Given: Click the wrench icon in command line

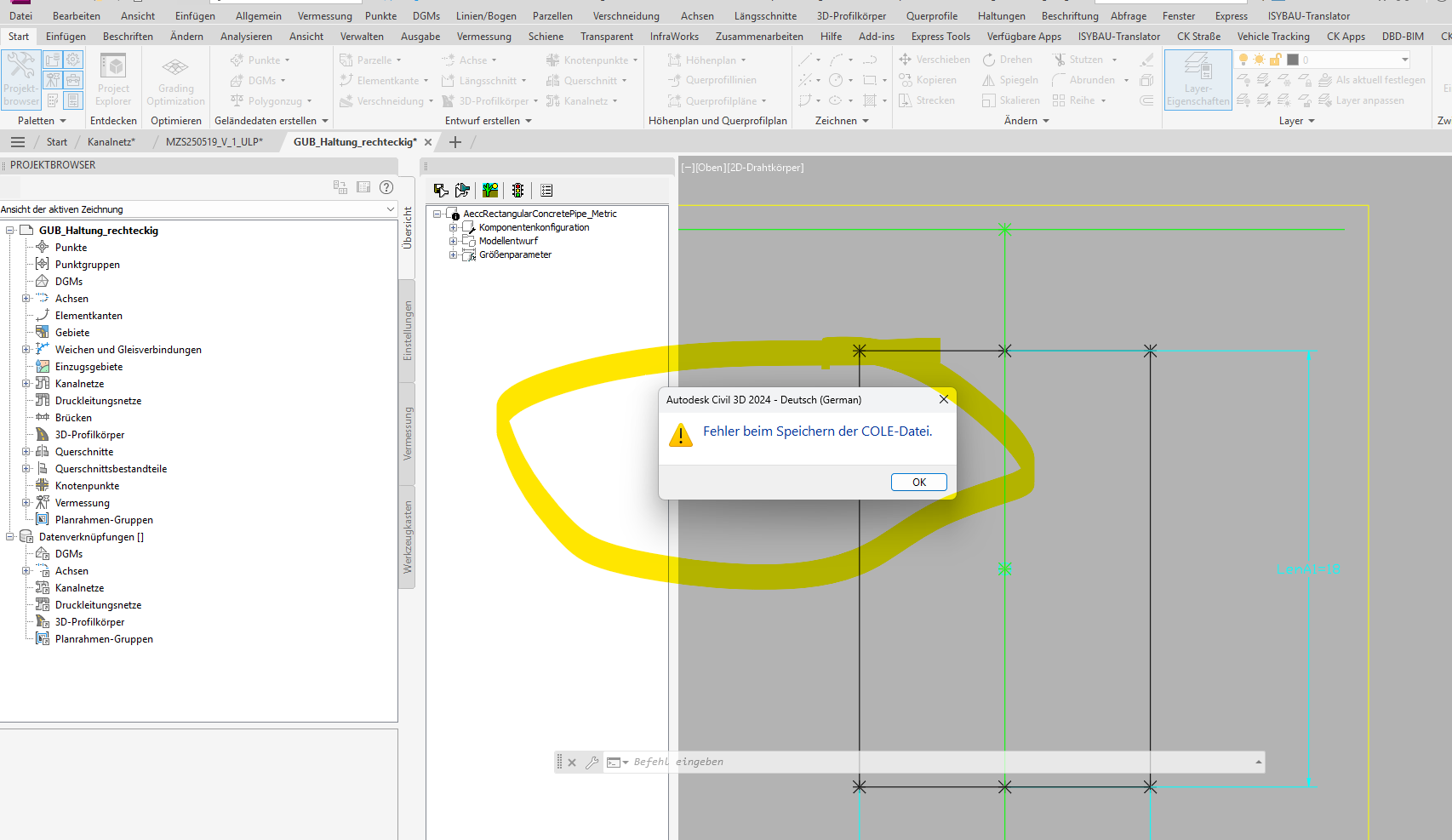Looking at the screenshot, I should point(592,763).
